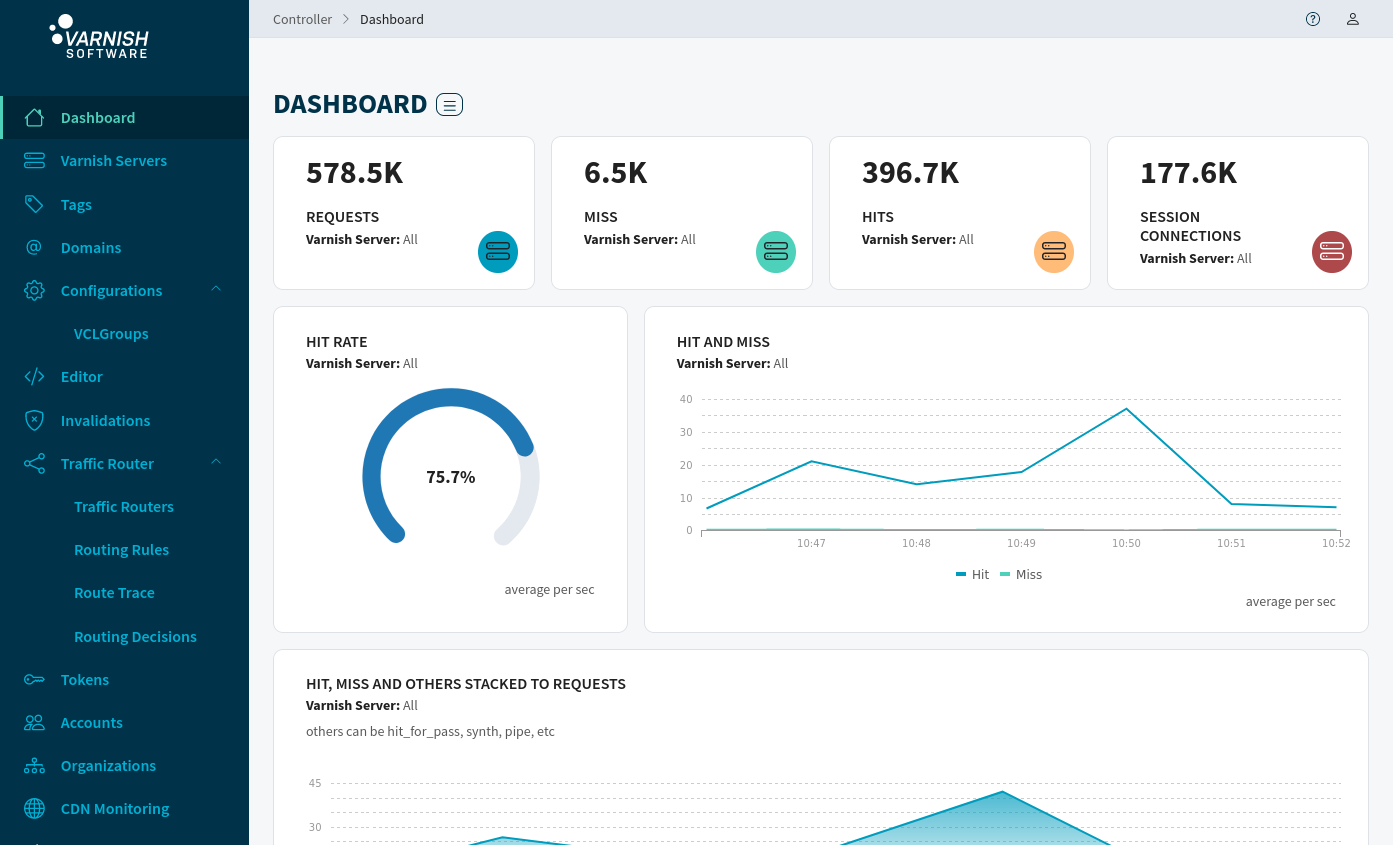Open Routing Rules submenu item
The image size is (1393, 845).
121,550
